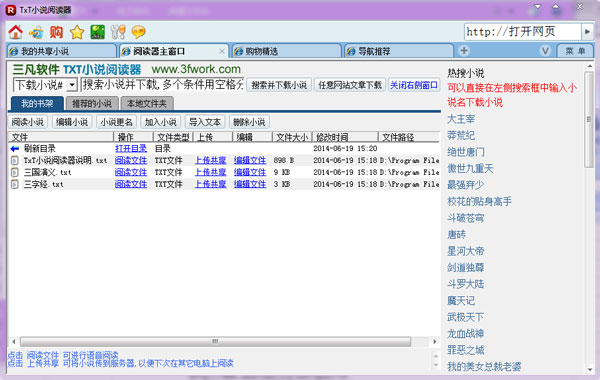Expand the tab list V button
600x380 pixels.
pos(546,51)
